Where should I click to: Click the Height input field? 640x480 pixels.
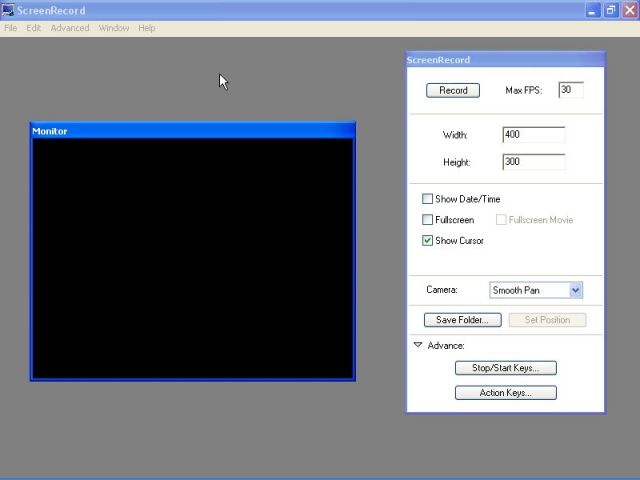(x=534, y=162)
